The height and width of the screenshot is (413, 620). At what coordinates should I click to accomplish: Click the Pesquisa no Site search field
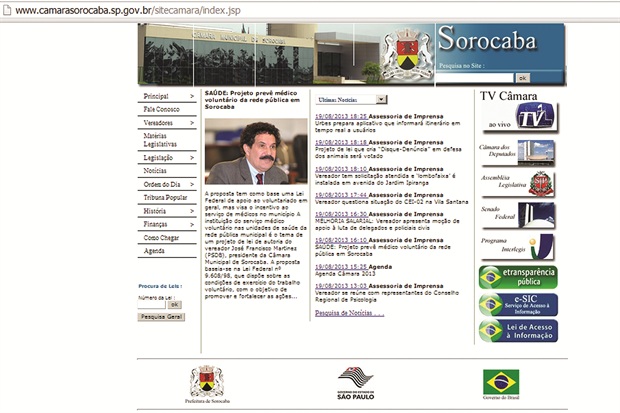point(475,78)
